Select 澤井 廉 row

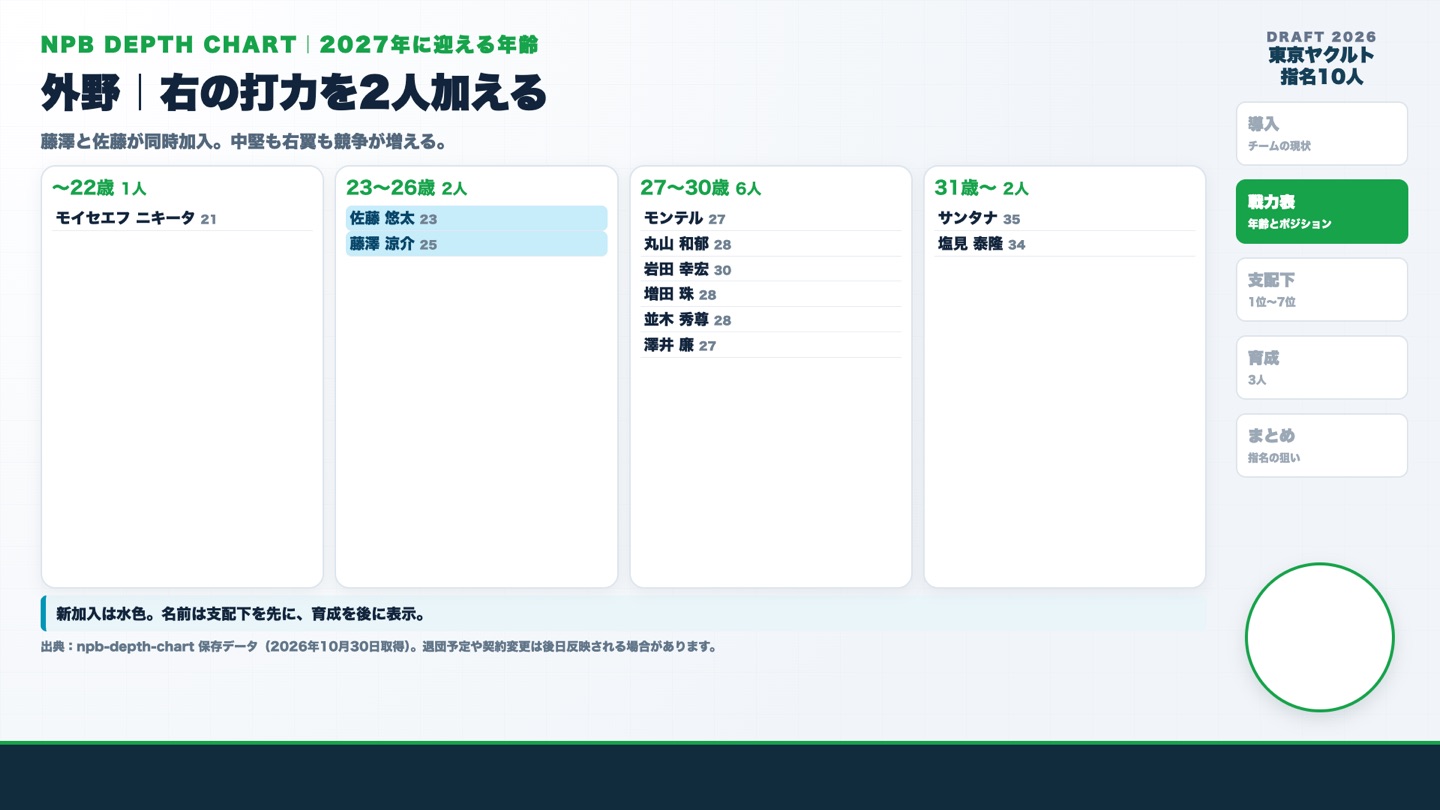pos(770,345)
